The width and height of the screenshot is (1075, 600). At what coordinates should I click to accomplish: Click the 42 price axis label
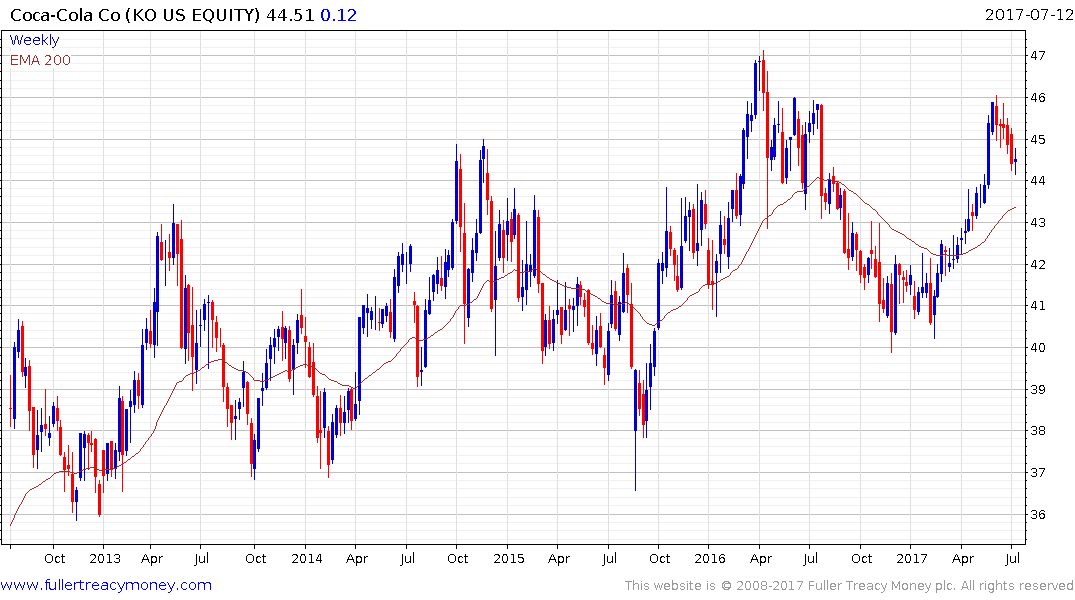1037,264
